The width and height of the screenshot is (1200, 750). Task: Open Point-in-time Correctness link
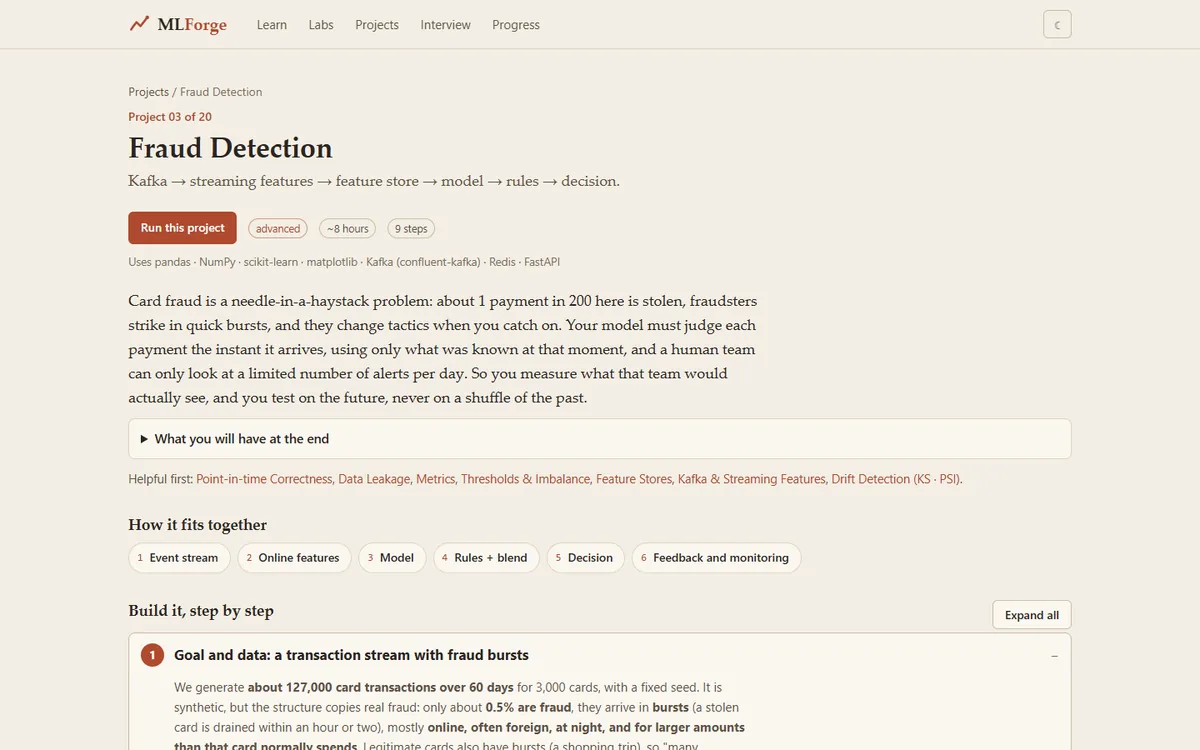264,479
